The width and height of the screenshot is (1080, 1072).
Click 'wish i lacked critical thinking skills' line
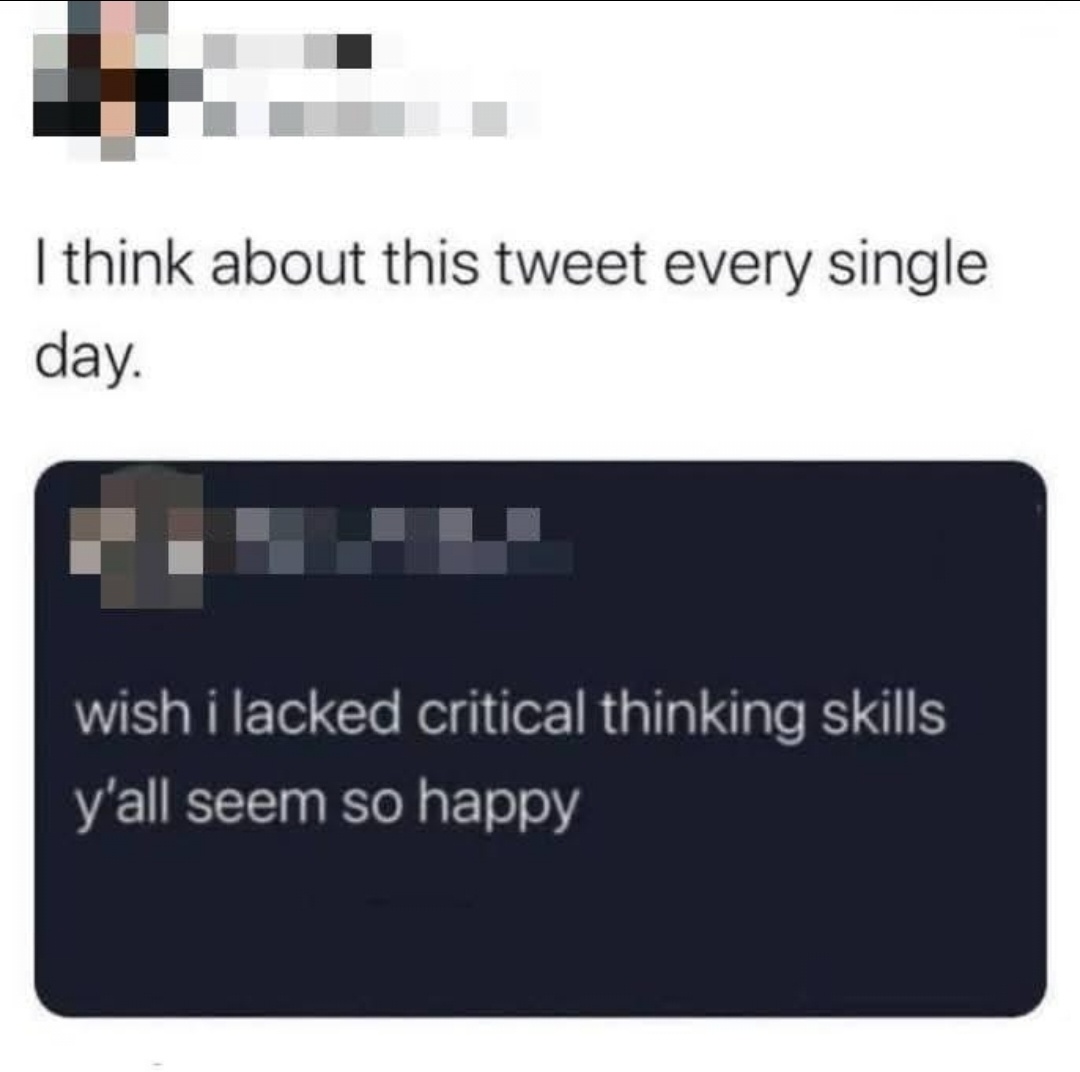(x=510, y=714)
